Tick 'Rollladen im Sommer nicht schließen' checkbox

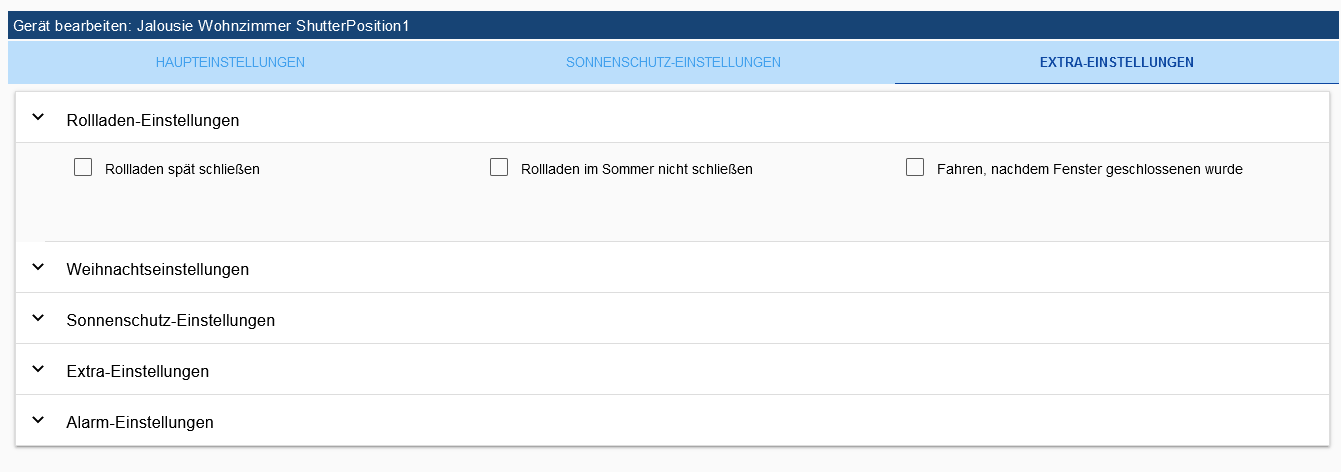click(x=499, y=167)
